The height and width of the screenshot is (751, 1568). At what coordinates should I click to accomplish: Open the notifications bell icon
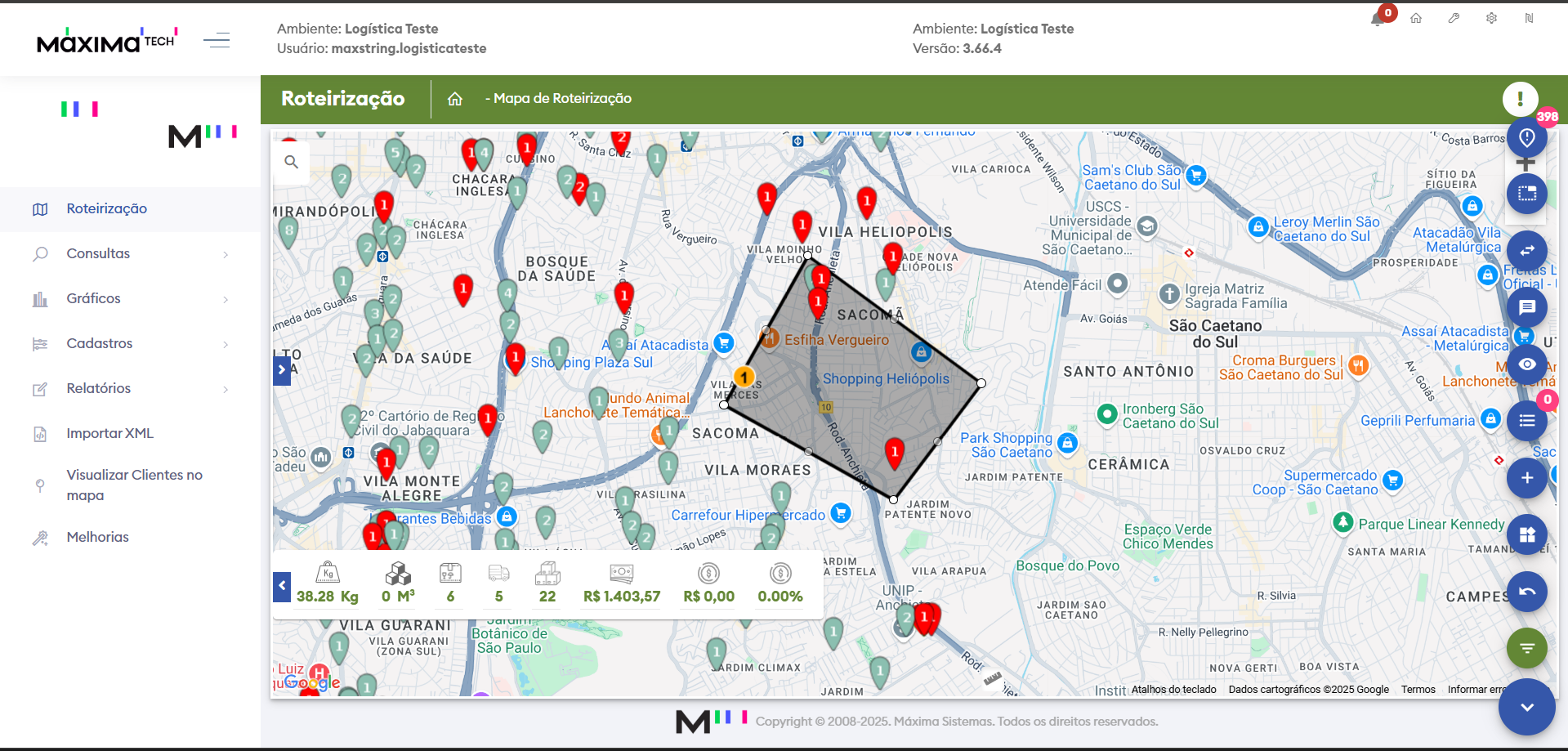pyautogui.click(x=1378, y=19)
